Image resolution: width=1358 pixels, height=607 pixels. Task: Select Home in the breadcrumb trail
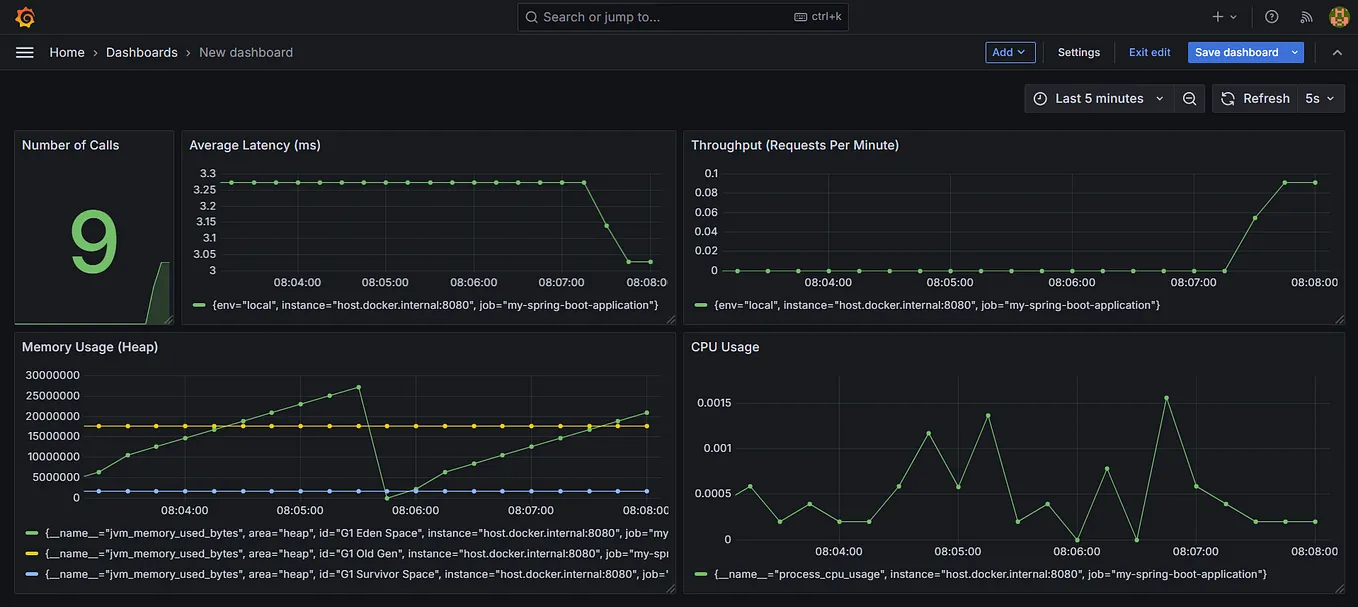coord(67,52)
